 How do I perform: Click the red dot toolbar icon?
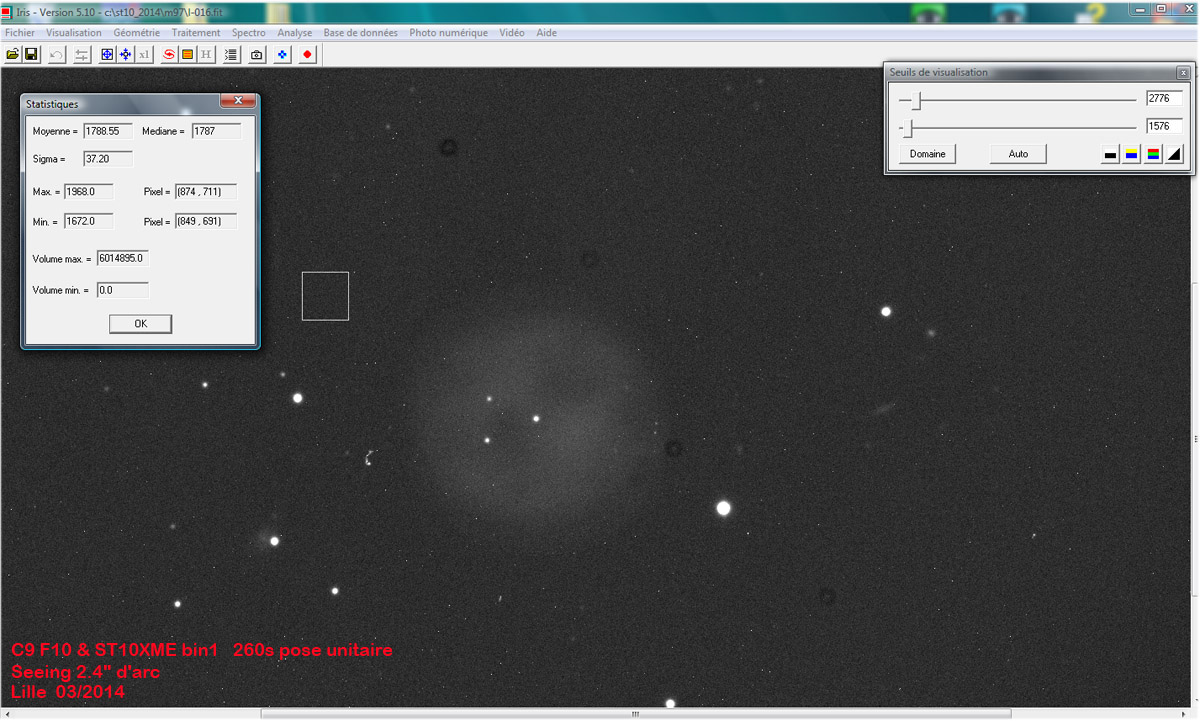307,54
